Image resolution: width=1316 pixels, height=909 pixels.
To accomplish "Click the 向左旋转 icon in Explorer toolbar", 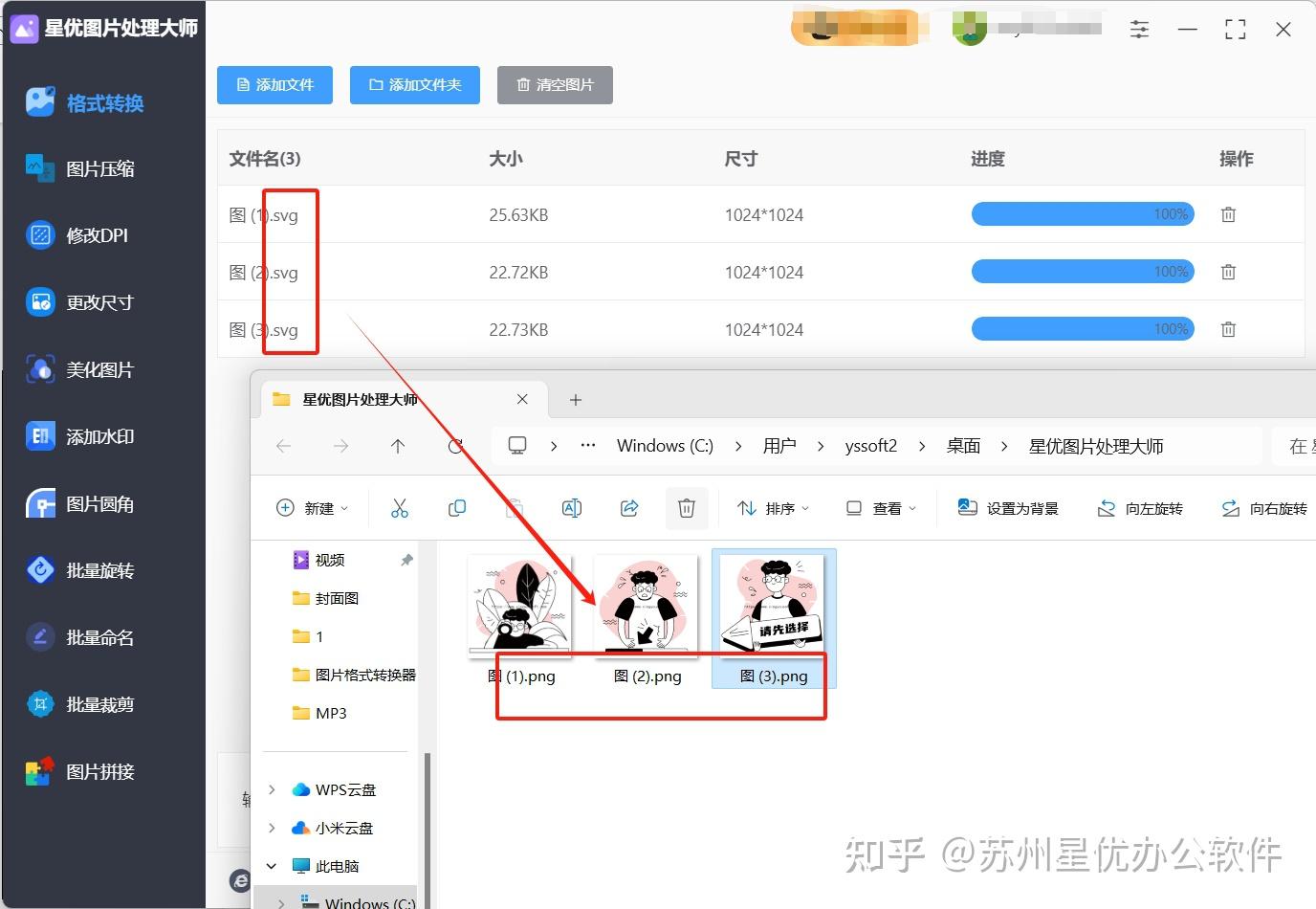I will [1140, 508].
